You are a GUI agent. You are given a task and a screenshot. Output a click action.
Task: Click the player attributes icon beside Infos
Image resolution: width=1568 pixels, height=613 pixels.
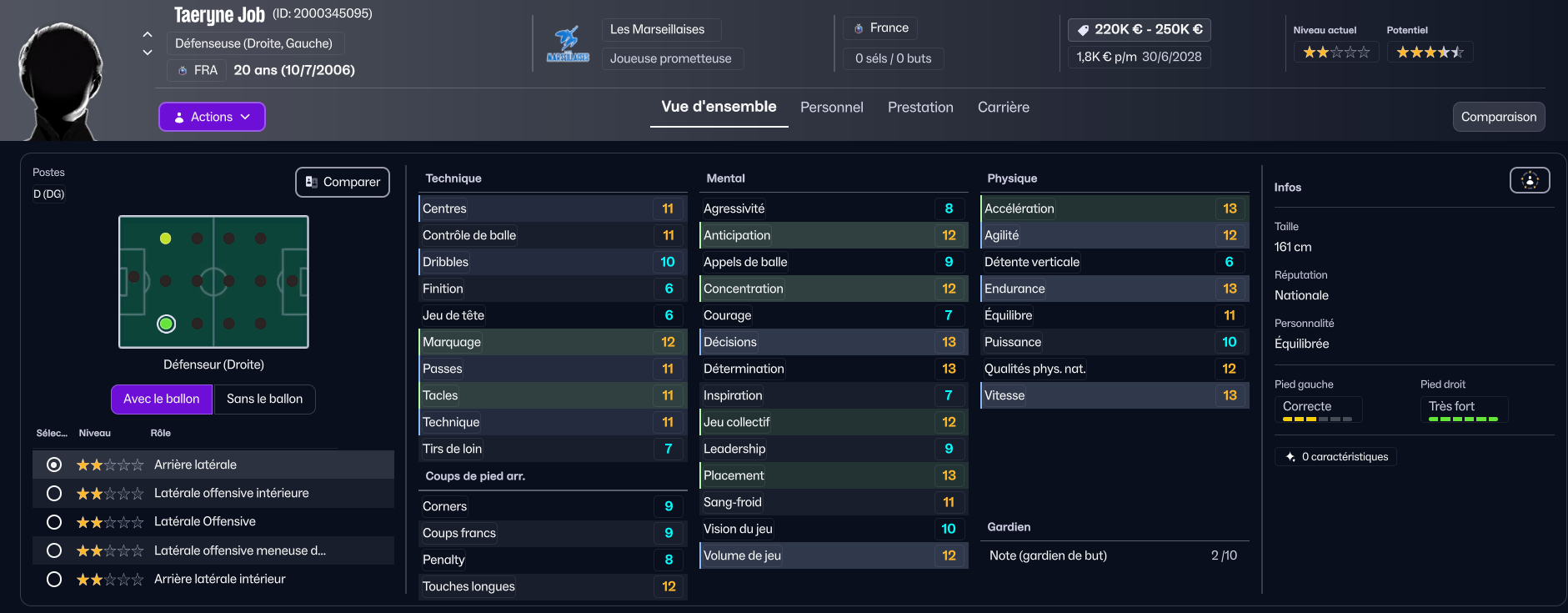click(x=1529, y=180)
